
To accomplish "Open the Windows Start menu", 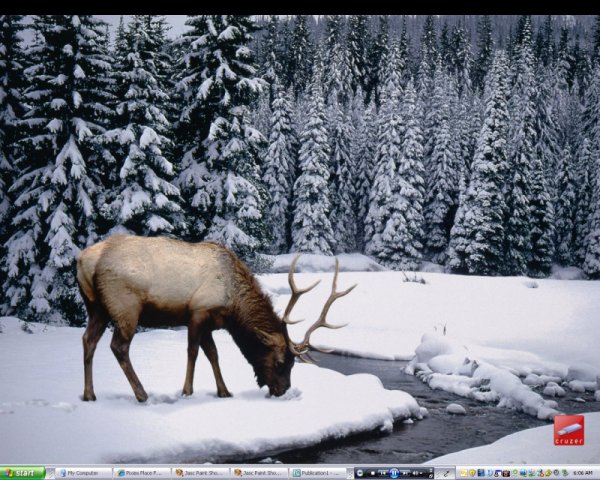I will click(x=22, y=473).
